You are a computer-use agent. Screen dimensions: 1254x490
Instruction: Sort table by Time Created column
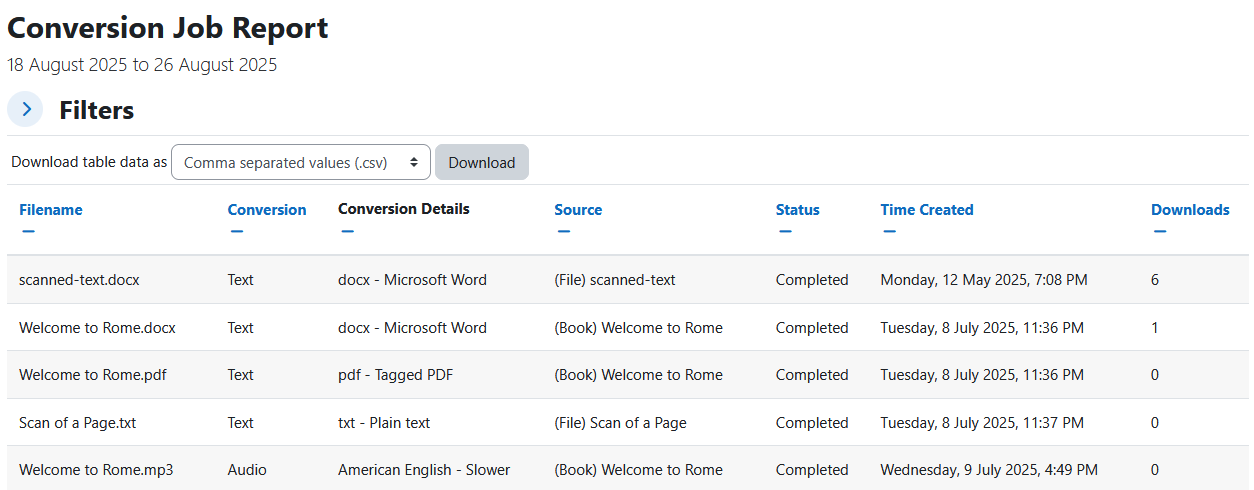pyautogui.click(x=927, y=210)
